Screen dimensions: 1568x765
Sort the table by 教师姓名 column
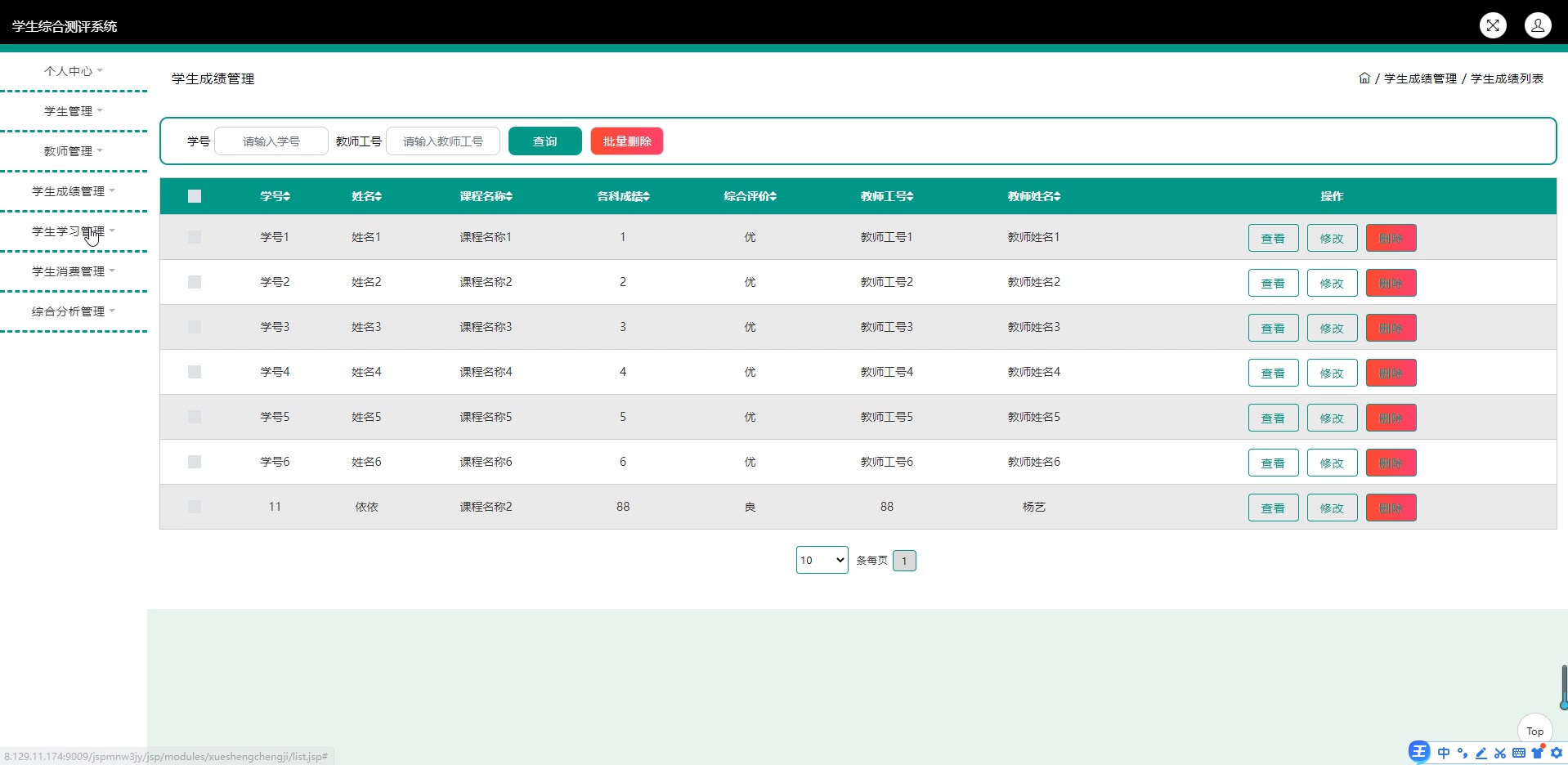1034,196
